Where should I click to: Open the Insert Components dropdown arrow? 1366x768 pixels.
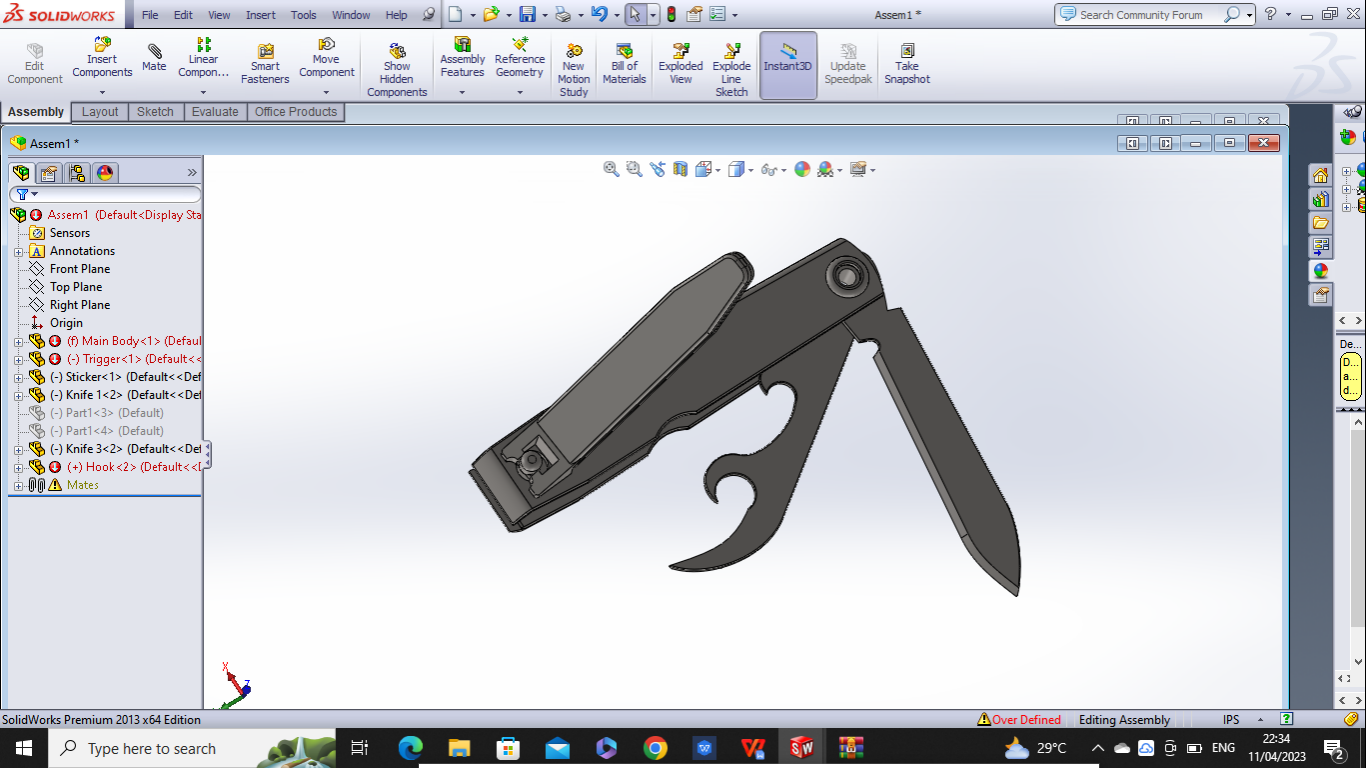(102, 92)
